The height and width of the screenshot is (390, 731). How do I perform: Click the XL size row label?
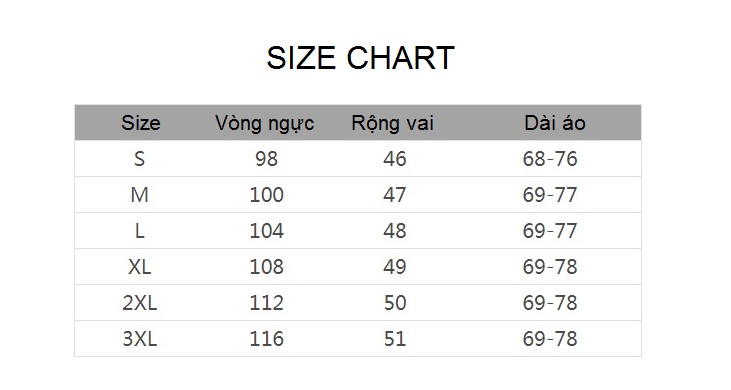139,267
